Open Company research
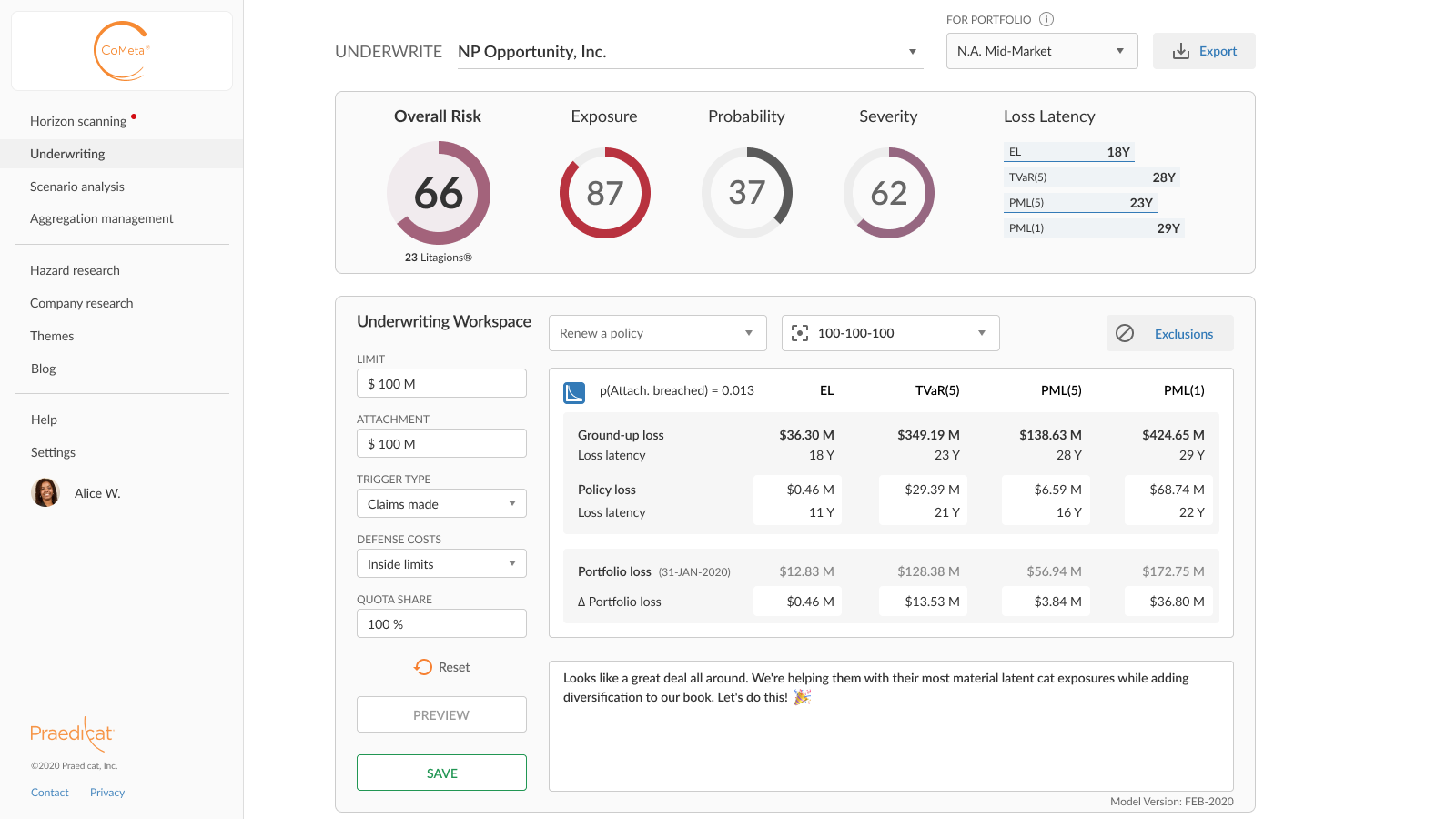 pyautogui.click(x=82, y=303)
